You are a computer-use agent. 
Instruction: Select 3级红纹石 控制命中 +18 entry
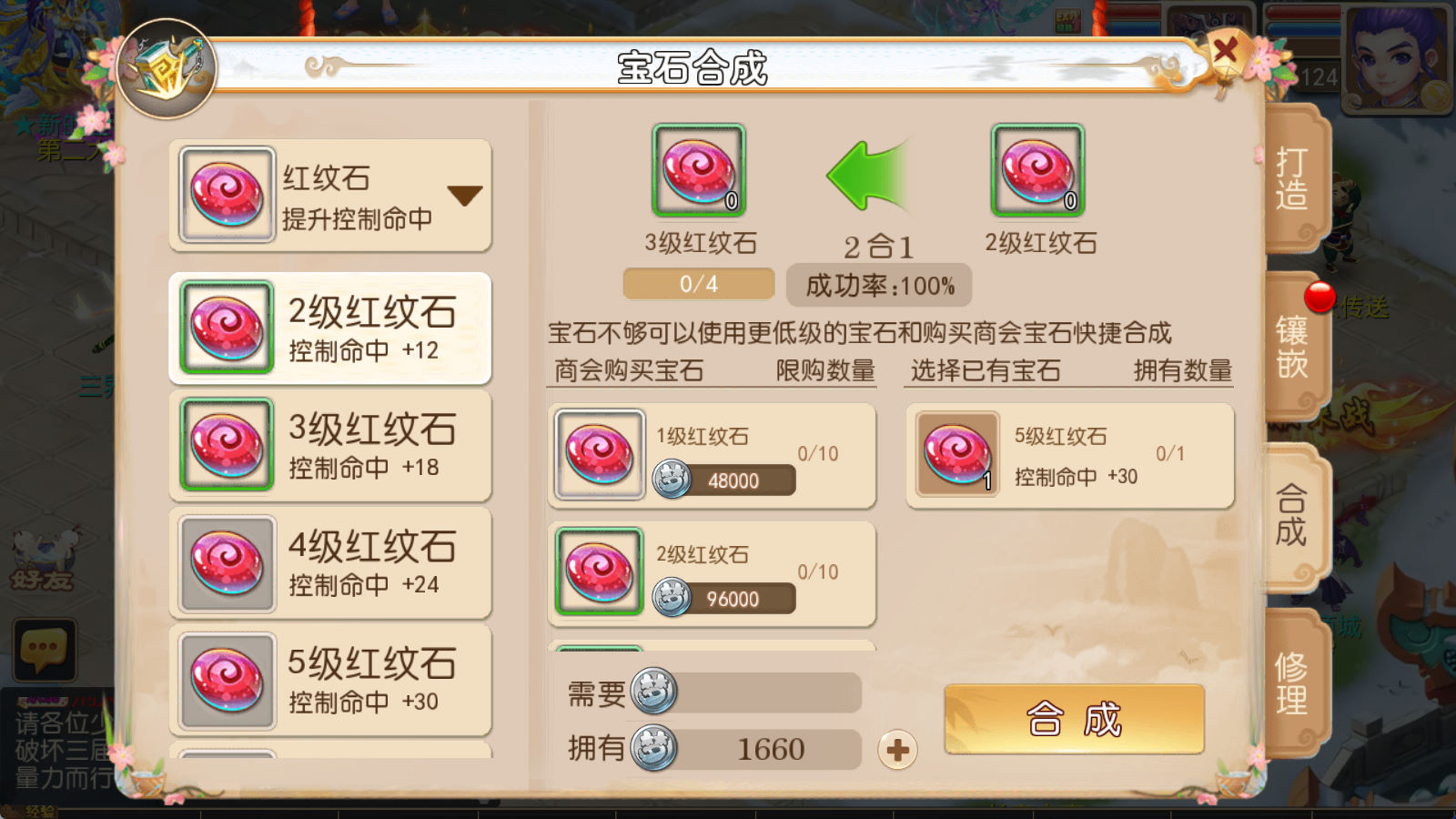[x=330, y=445]
